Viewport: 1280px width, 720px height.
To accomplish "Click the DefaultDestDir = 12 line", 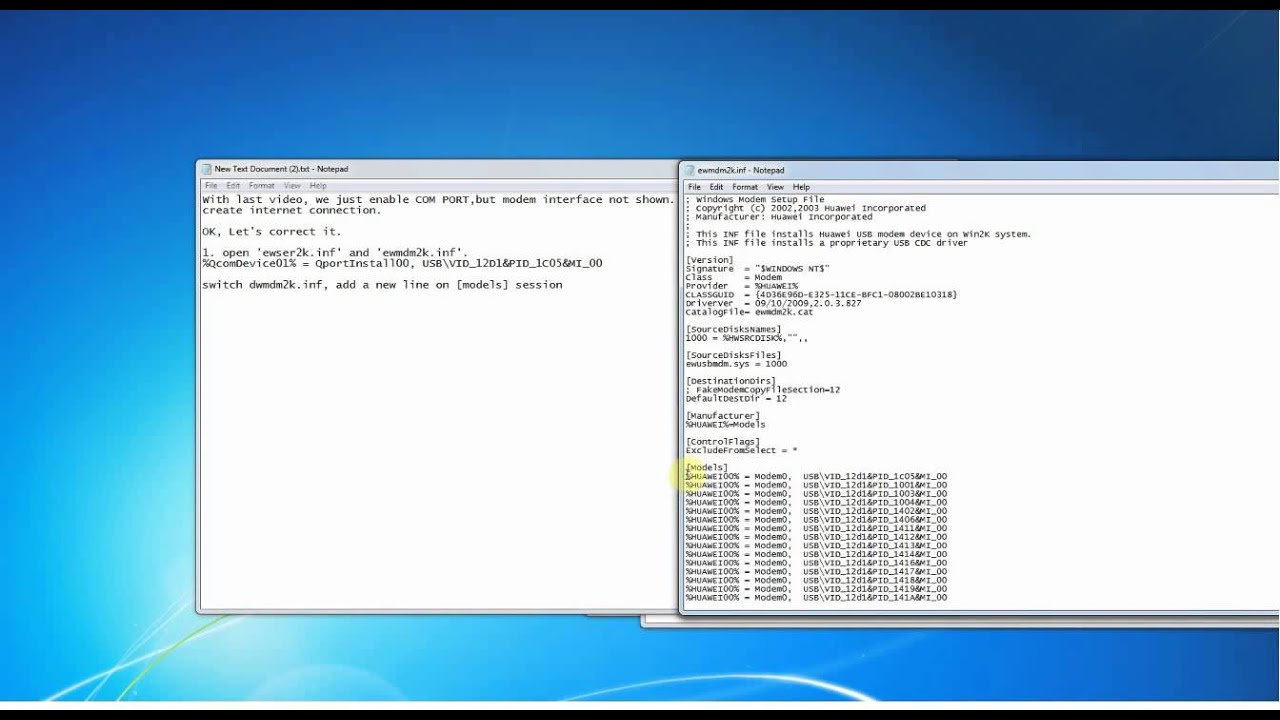I will pyautogui.click(x=735, y=399).
